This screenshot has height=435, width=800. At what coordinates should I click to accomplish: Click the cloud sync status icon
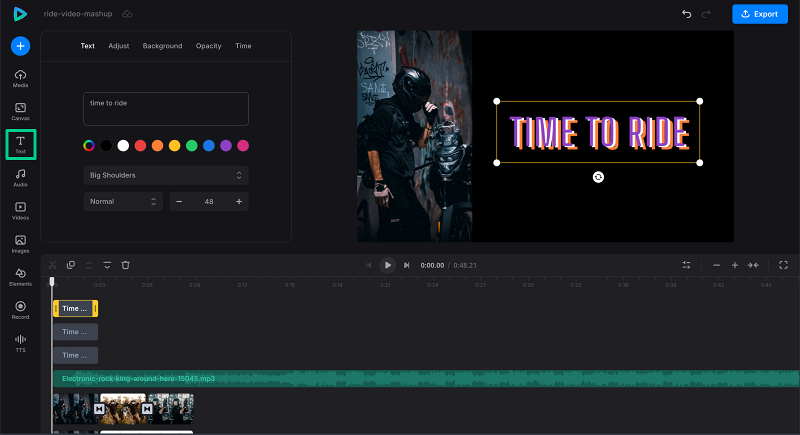coord(127,14)
